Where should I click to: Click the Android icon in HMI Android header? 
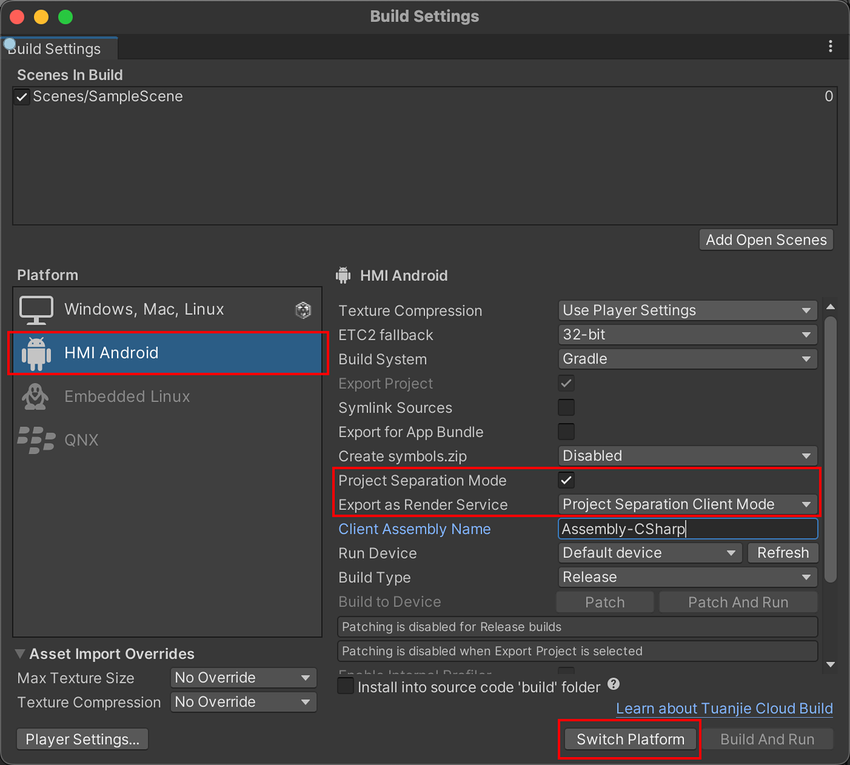[x=344, y=276]
